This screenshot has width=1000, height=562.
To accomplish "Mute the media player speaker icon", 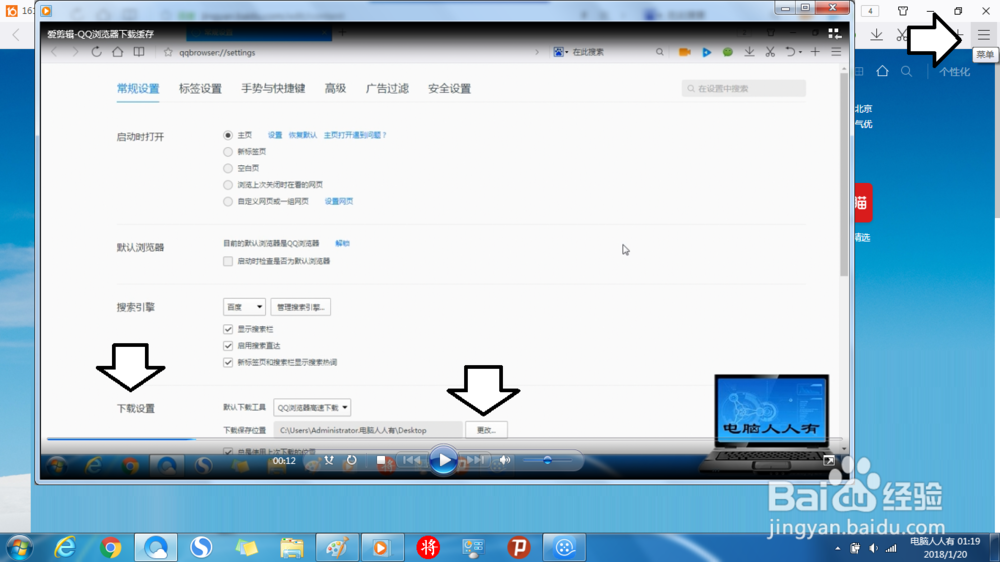I will [505, 460].
